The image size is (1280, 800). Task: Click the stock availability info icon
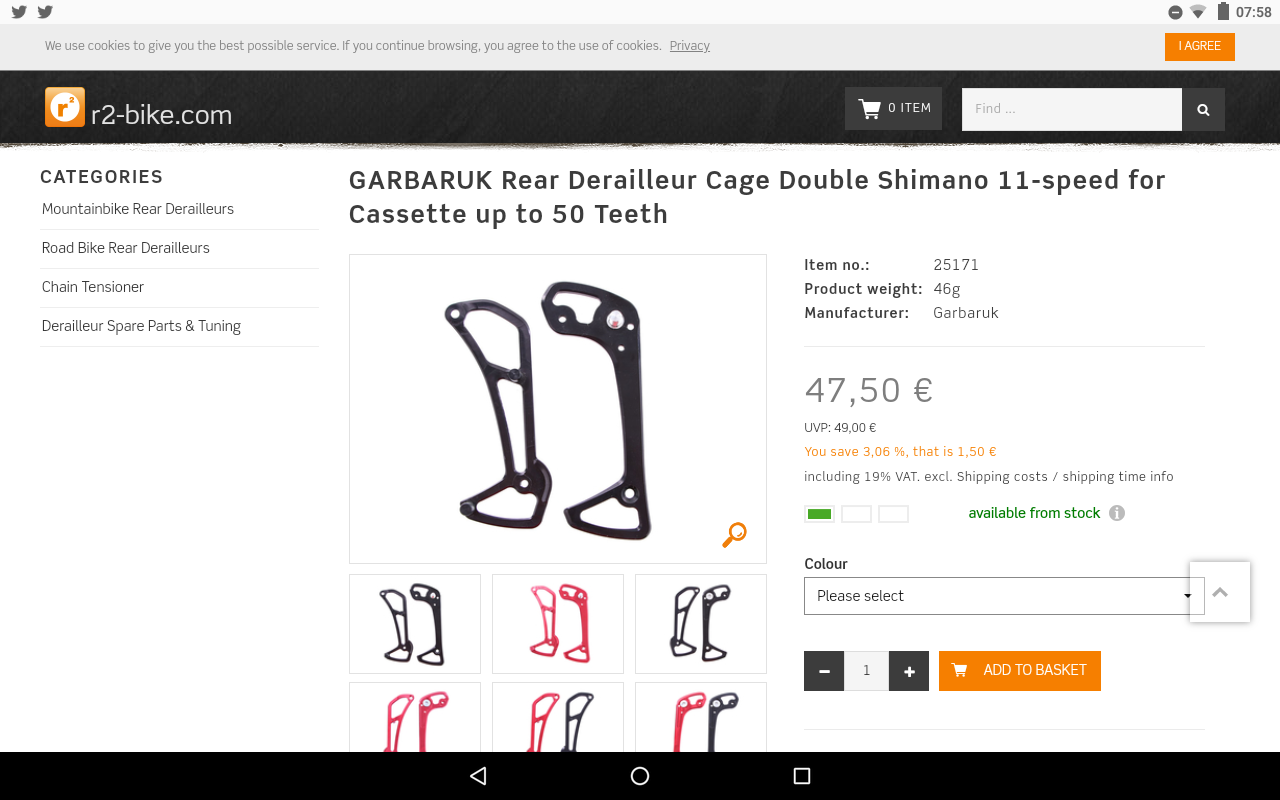coord(1117,513)
